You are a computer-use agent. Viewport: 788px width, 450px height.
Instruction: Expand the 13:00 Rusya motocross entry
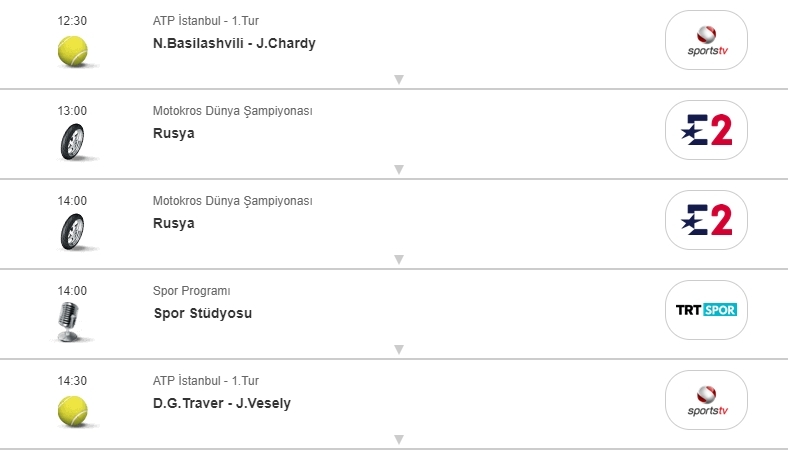tap(398, 169)
